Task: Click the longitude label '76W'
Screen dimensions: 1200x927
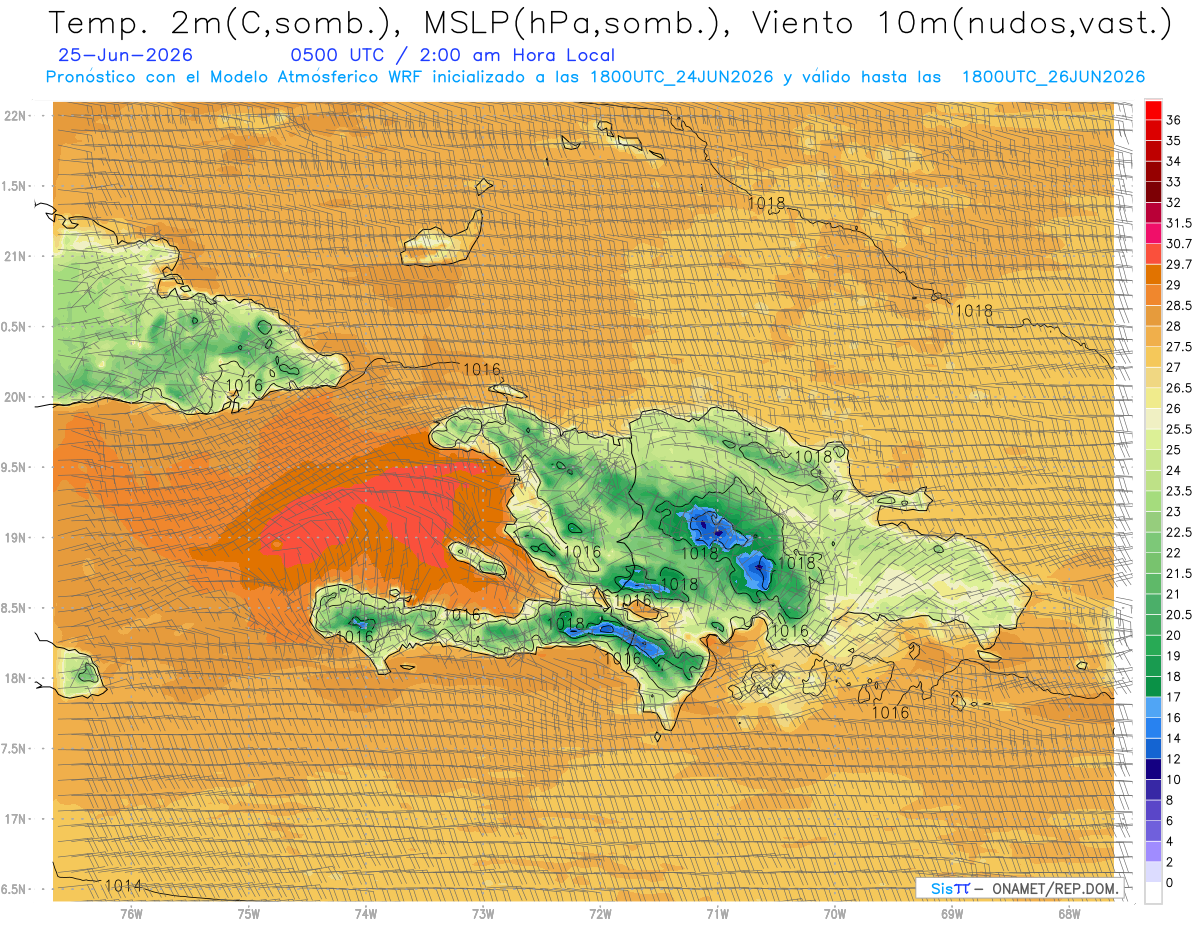Action: 131,914
